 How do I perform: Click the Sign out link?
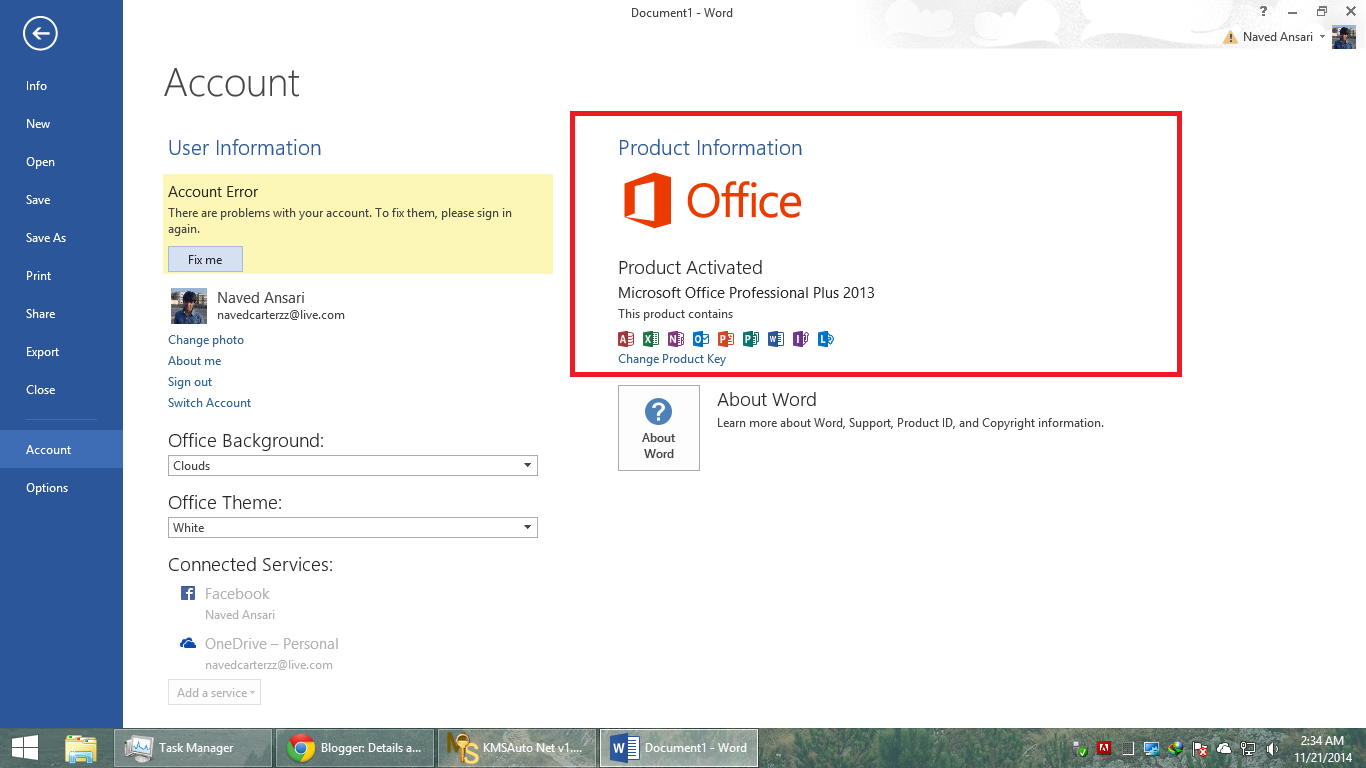coord(190,382)
